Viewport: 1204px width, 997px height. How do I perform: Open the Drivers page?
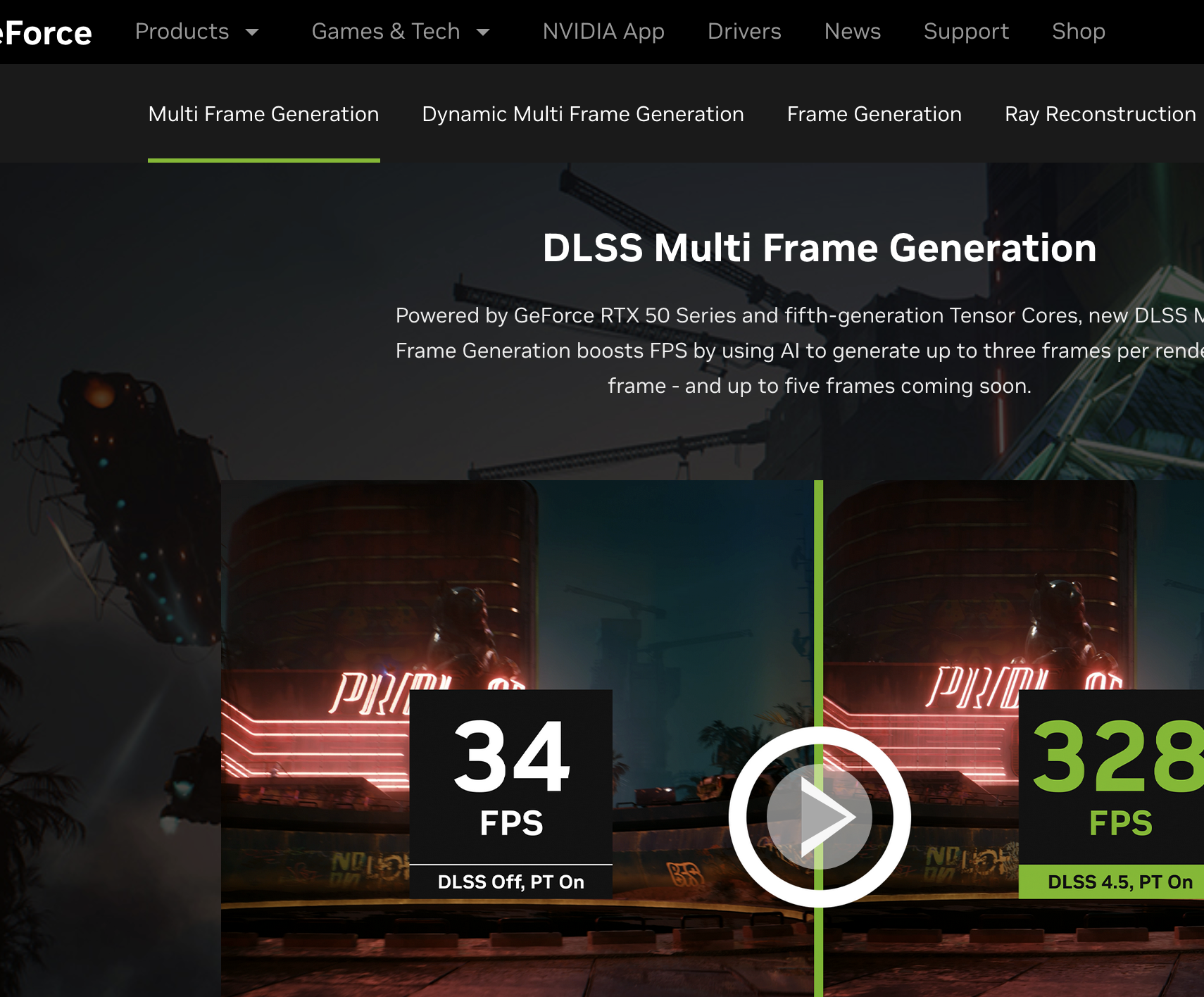(x=744, y=32)
